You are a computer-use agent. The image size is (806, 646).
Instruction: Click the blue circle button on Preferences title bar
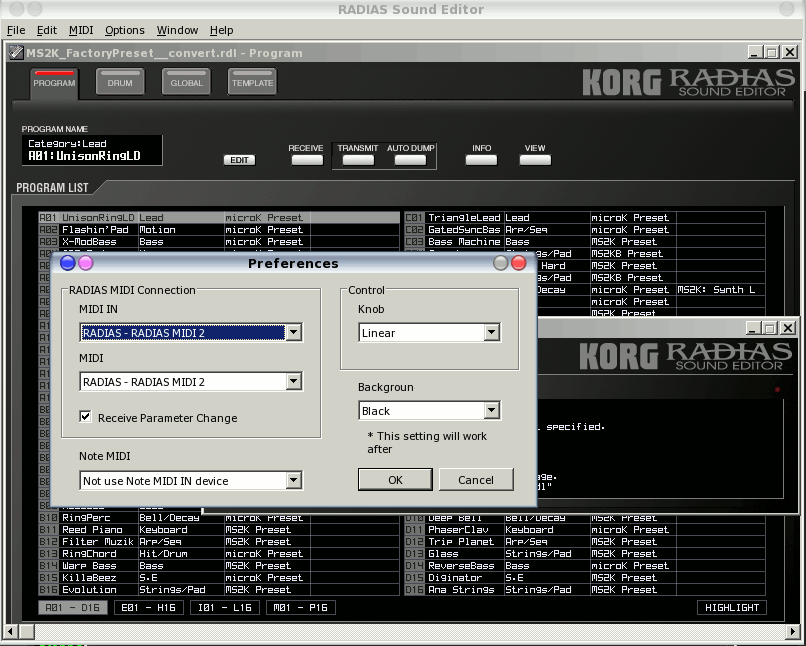[x=68, y=263]
